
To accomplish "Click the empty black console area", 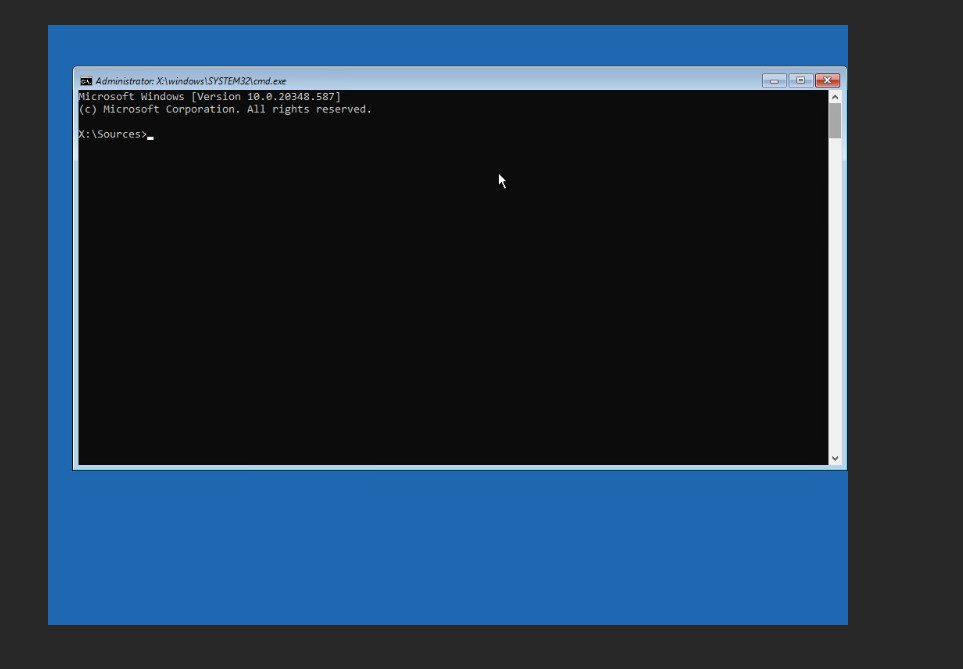I will tap(450, 320).
